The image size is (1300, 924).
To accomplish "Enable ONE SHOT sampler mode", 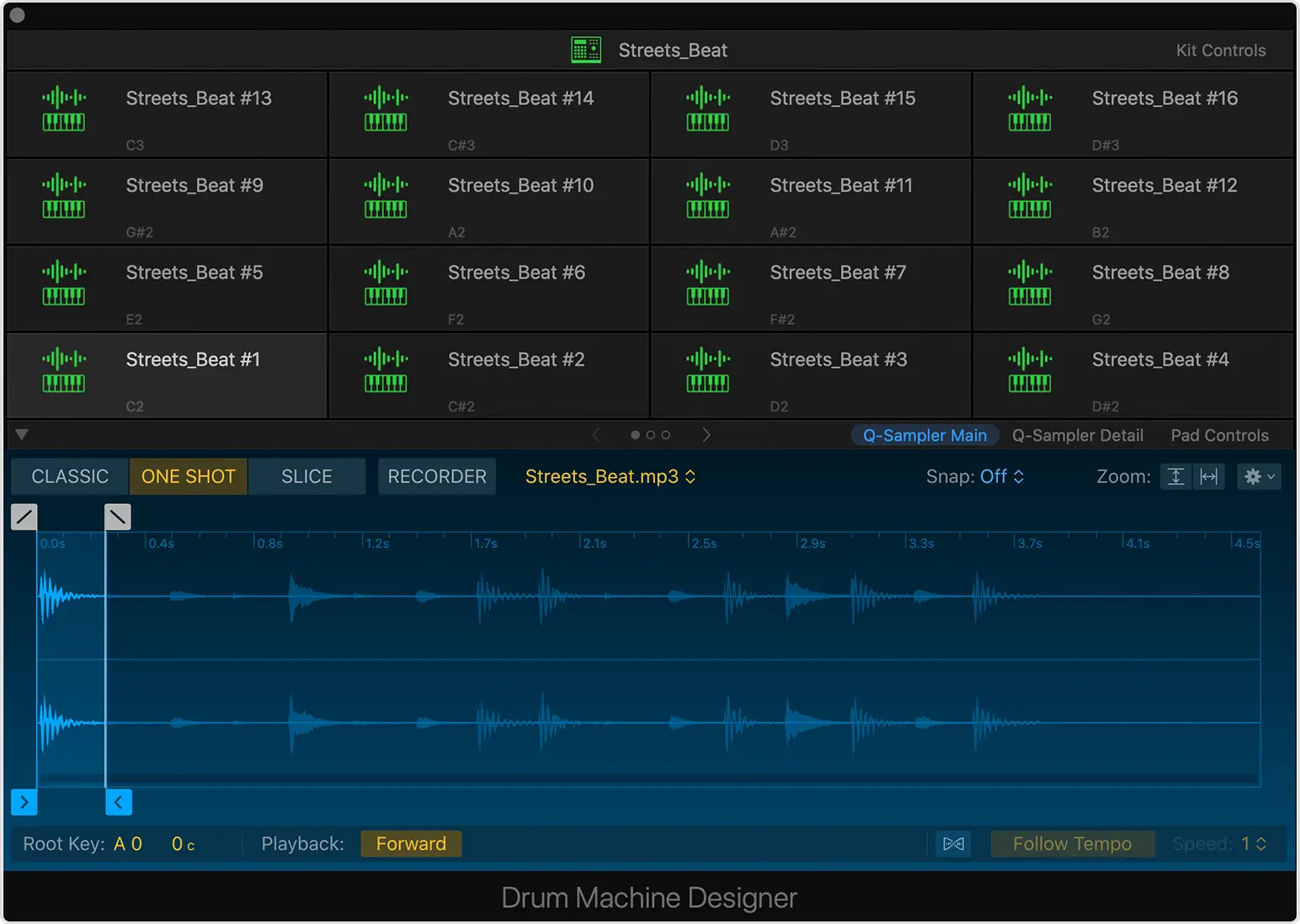I will click(188, 476).
